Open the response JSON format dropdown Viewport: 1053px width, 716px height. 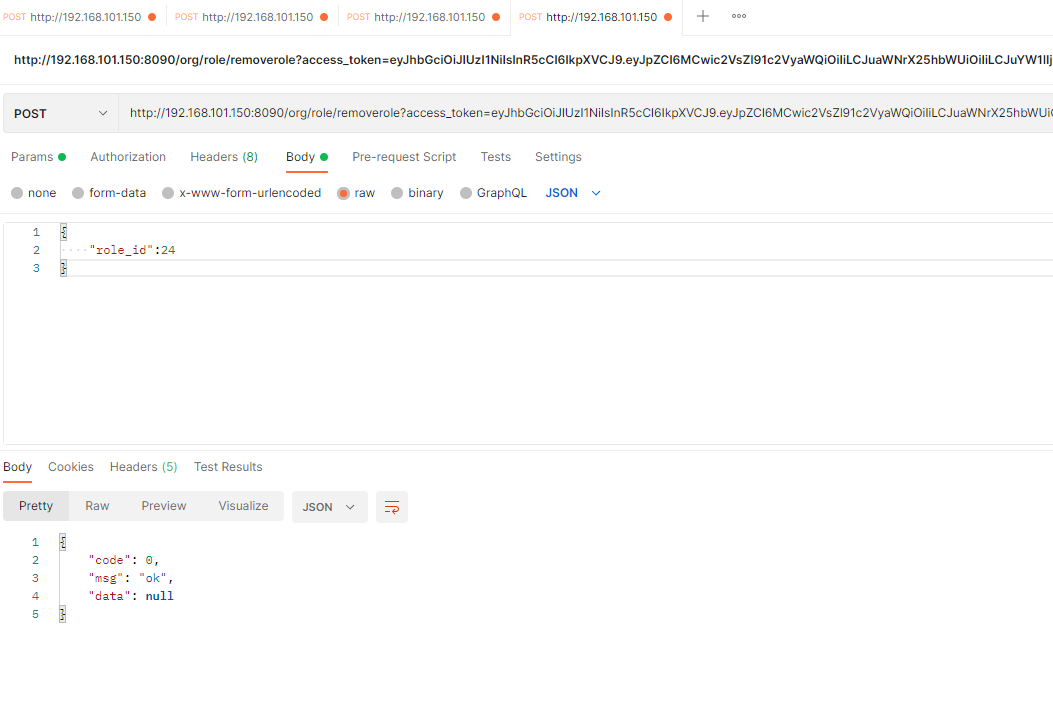click(329, 507)
